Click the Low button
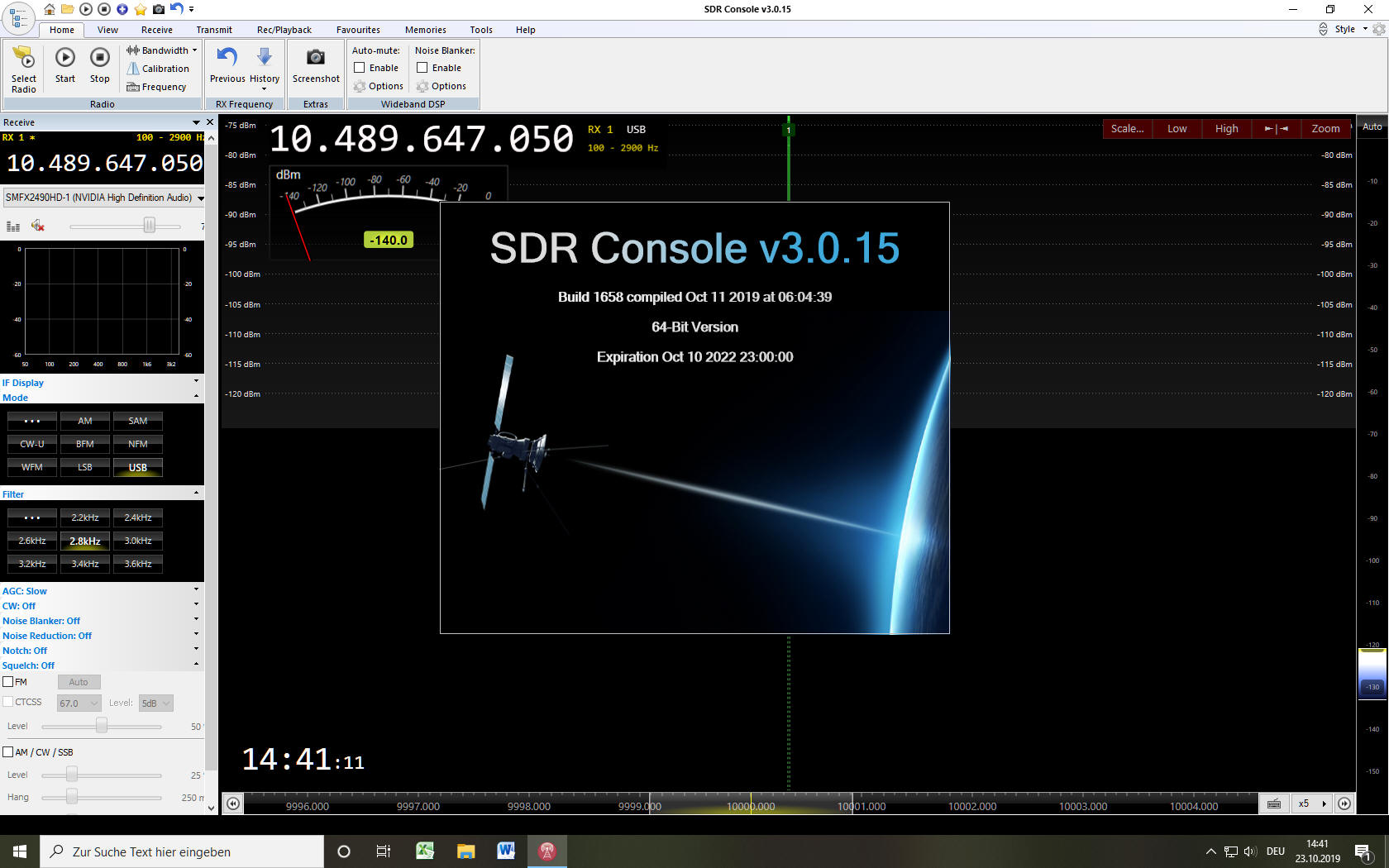This screenshot has height=868, width=1389. click(x=1177, y=128)
